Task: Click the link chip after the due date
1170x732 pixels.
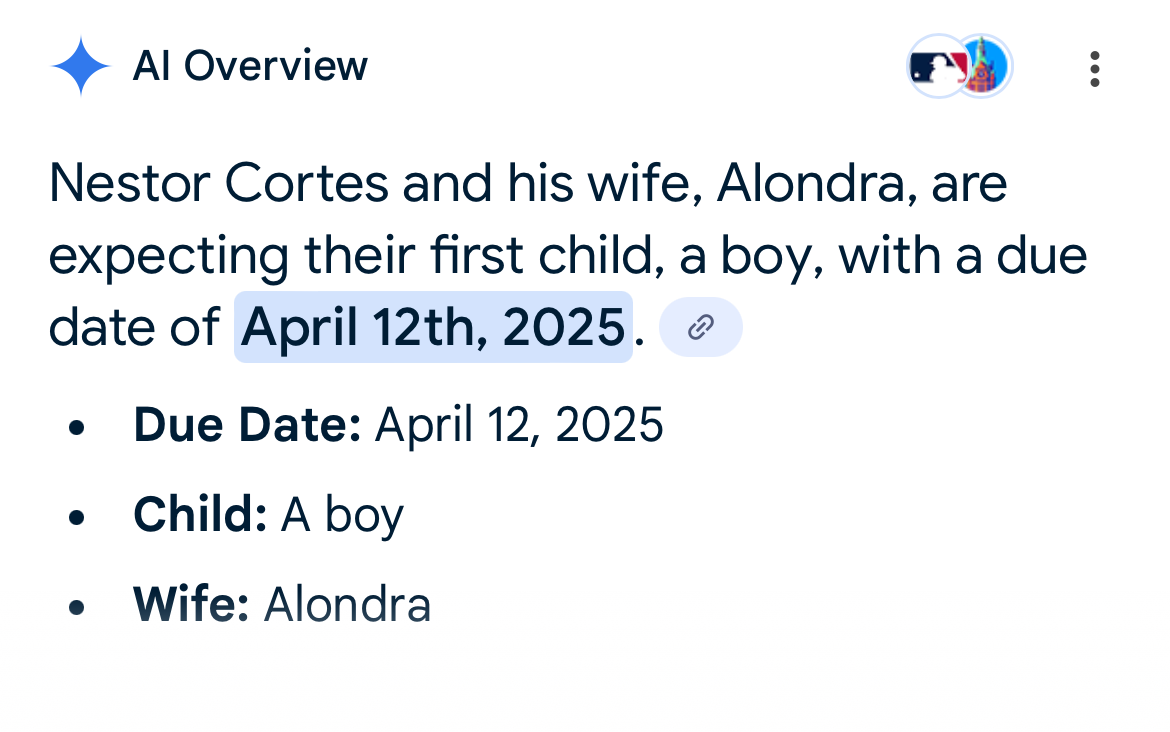Action: point(701,327)
